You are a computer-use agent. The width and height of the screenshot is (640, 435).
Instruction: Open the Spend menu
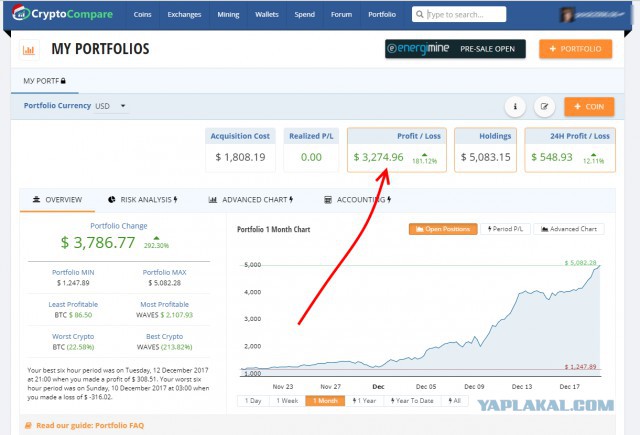304,14
